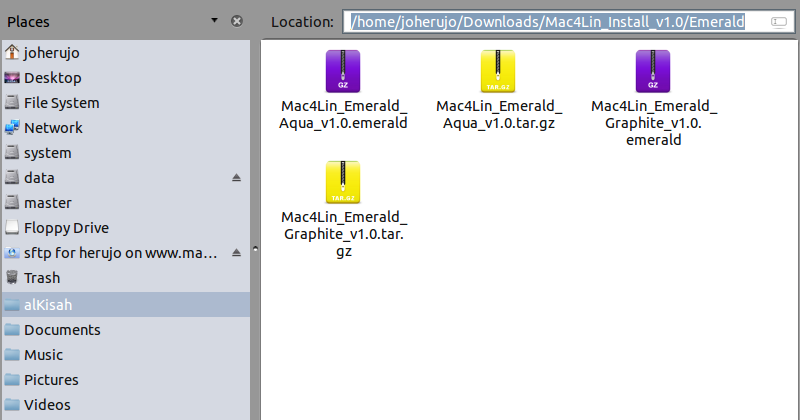This screenshot has width=800, height=420.
Task: Select Floppy Drive in Places
Action: click(x=66, y=228)
